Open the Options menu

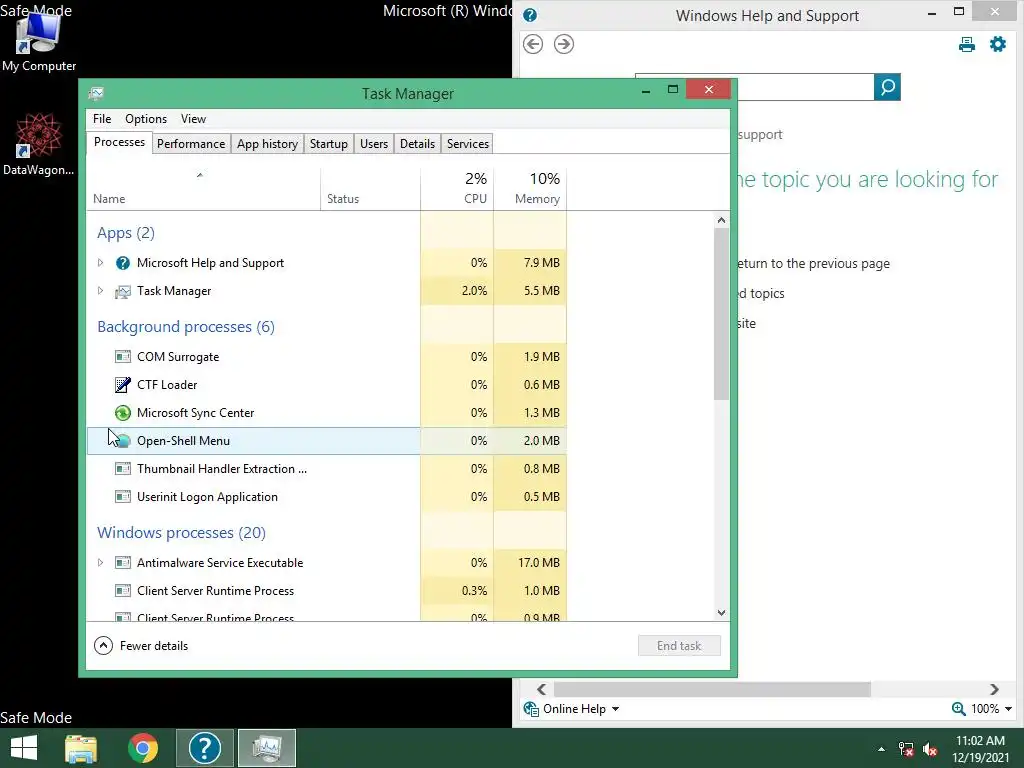tap(146, 119)
